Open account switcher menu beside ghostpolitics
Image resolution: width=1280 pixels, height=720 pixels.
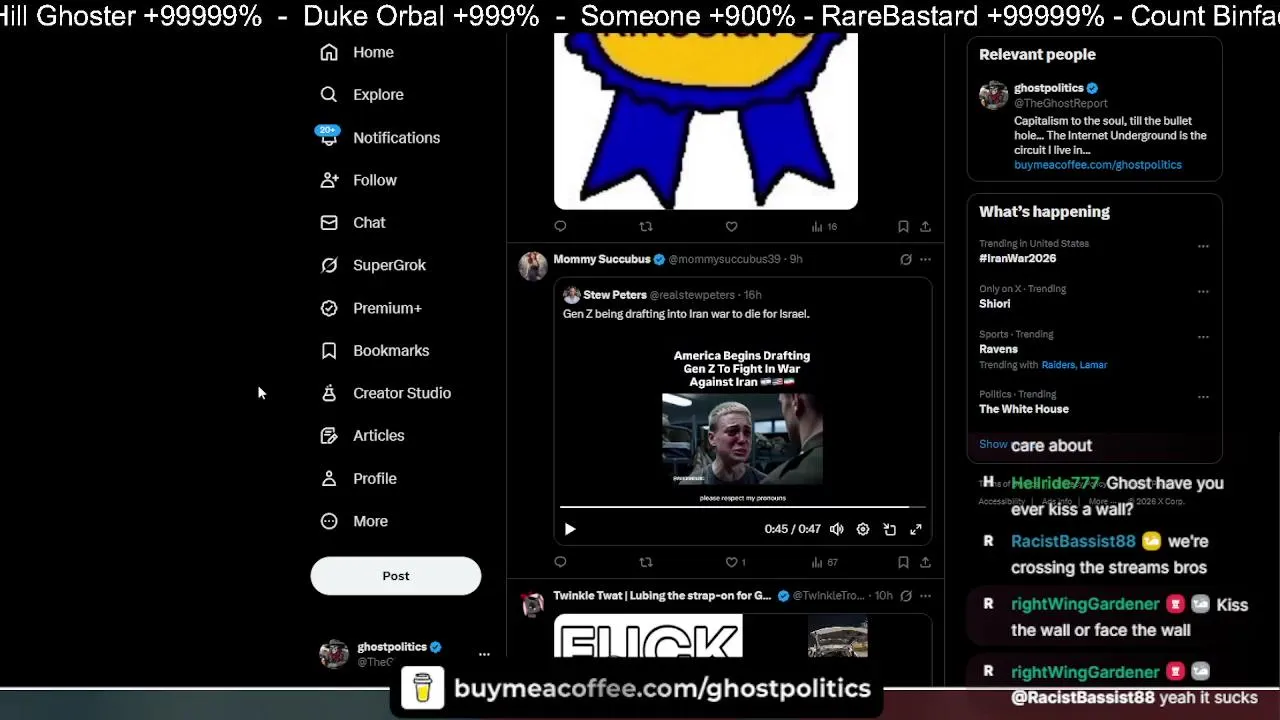[x=484, y=654]
